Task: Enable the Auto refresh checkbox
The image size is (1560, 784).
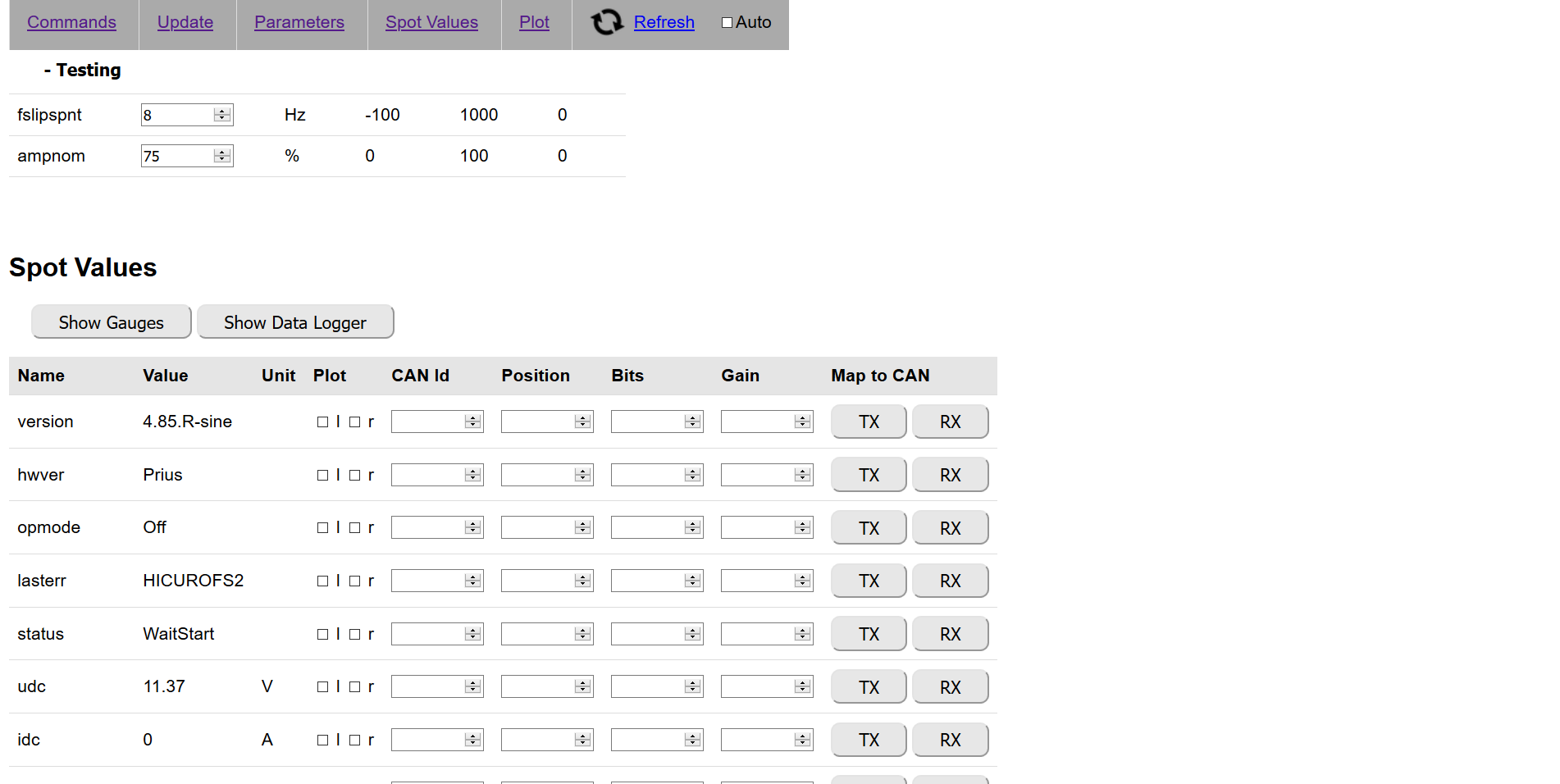Action: click(x=727, y=23)
